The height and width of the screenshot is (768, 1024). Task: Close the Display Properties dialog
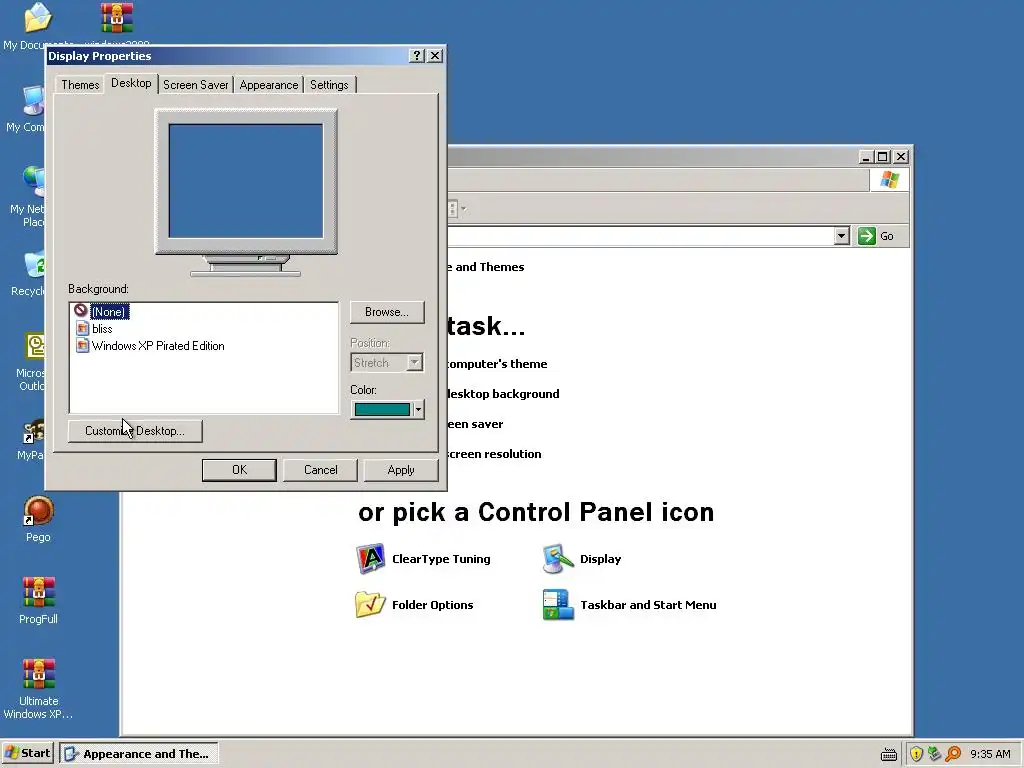pyautogui.click(x=435, y=56)
